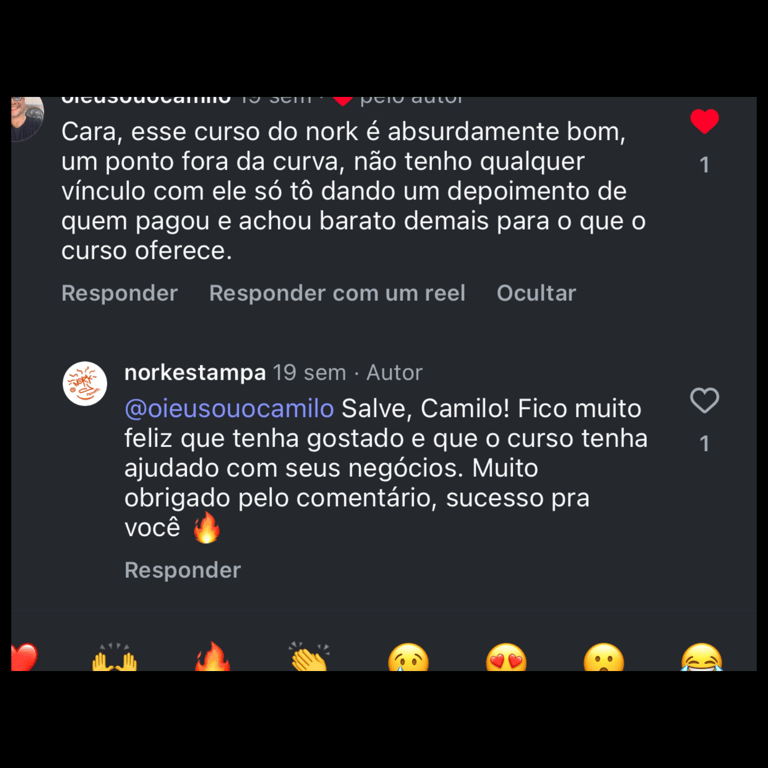View the like count on Camilo's comment
This screenshot has height=768, width=768.
(704, 165)
